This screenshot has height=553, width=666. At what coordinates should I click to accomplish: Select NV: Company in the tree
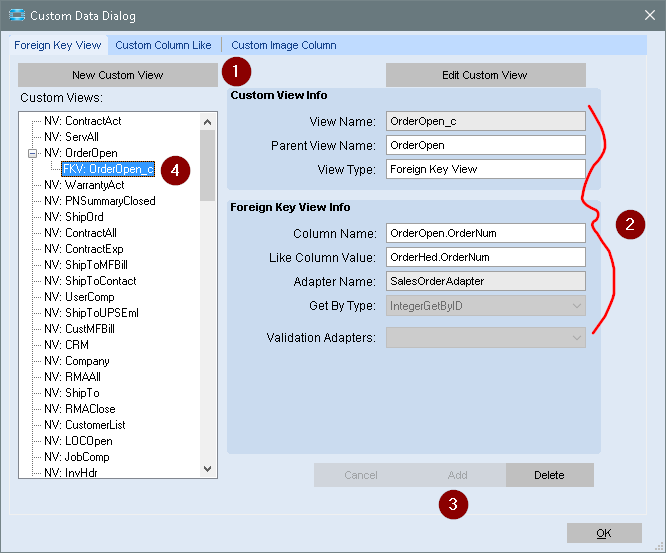click(76, 361)
